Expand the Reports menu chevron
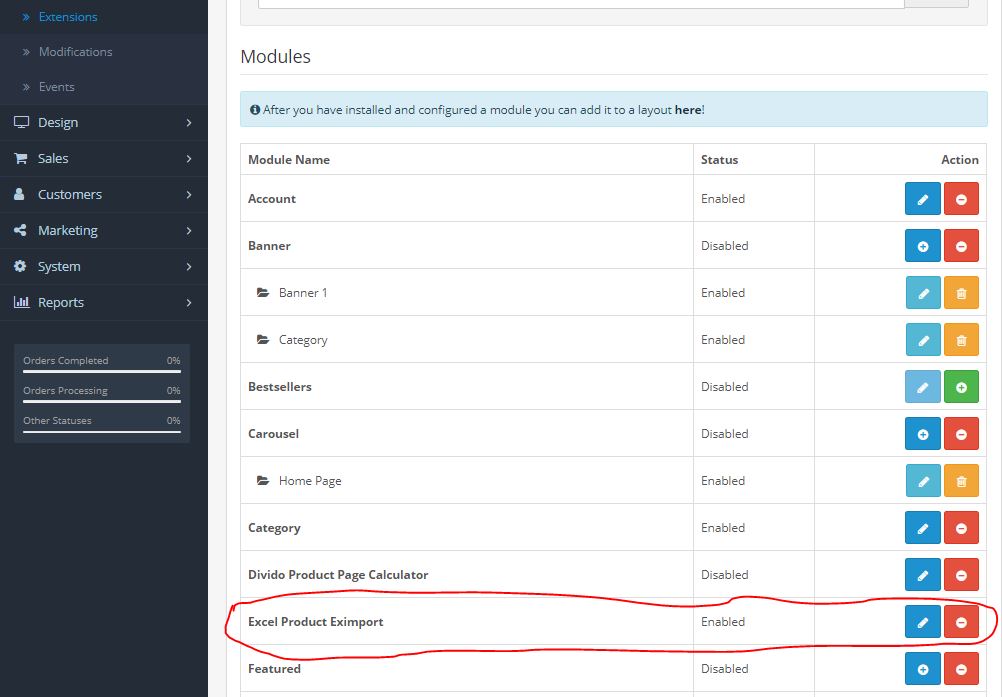The height and width of the screenshot is (697, 1002). pos(189,302)
